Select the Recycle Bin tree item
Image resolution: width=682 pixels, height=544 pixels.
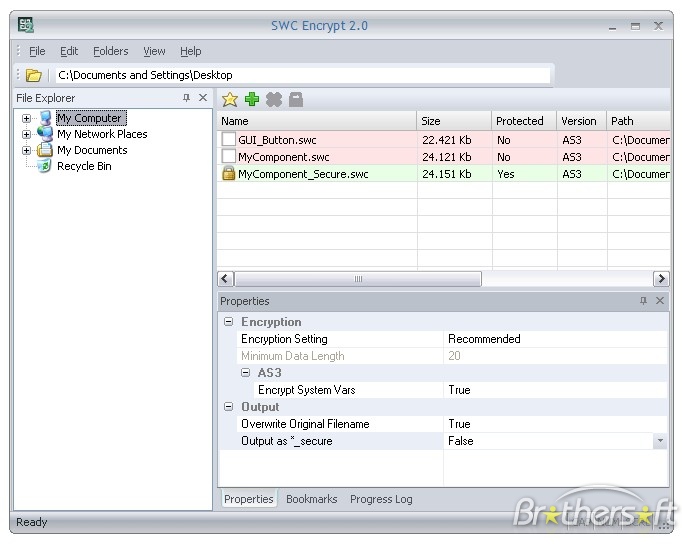coord(84,166)
